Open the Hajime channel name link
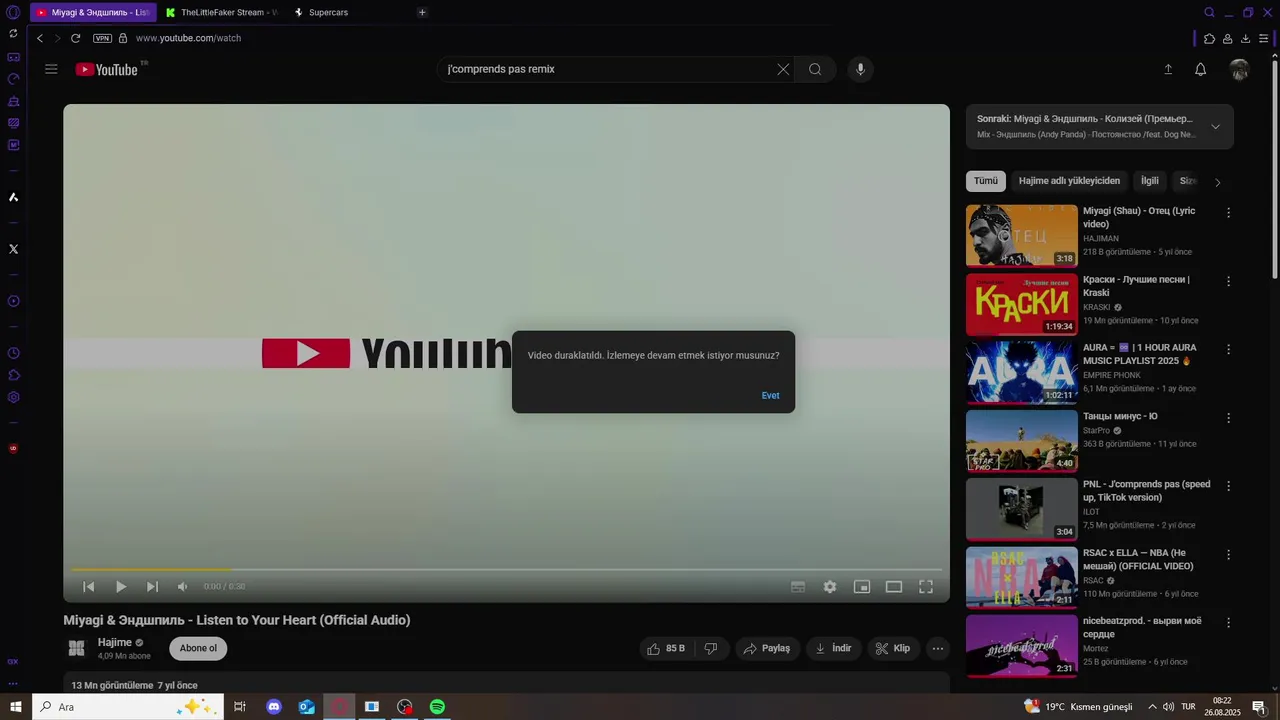This screenshot has width=1280, height=720. (114, 642)
